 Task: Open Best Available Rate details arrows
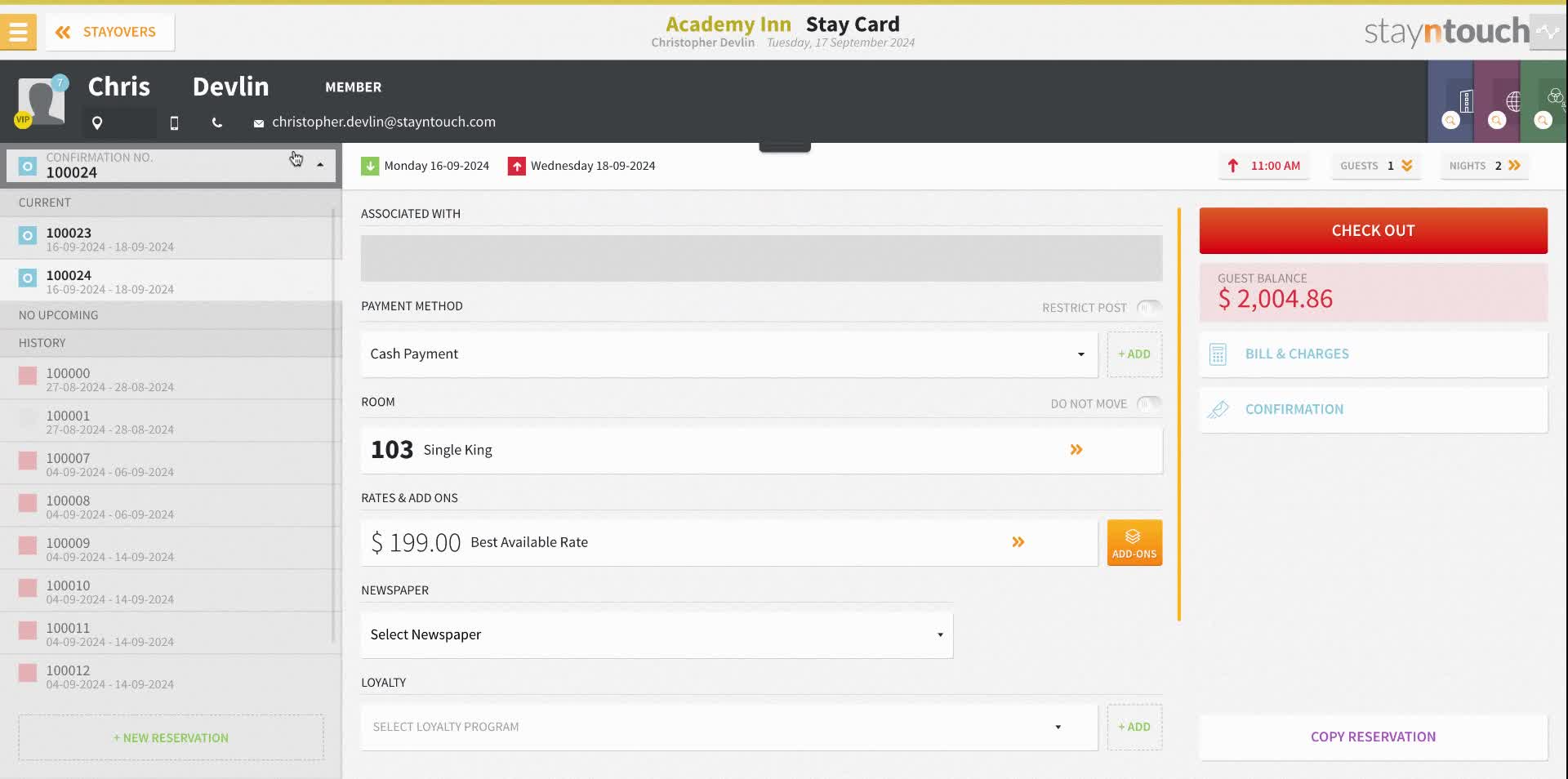click(x=1018, y=542)
